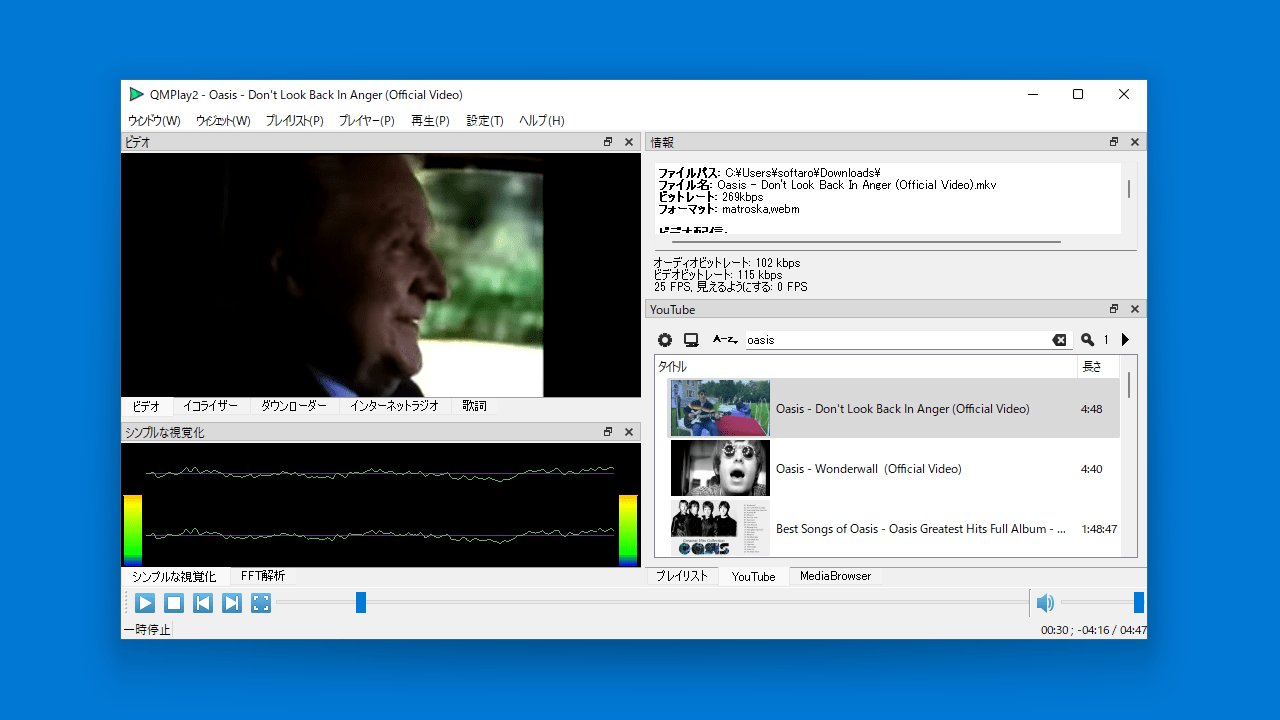Select Don't Look Back In Anger thumbnail
This screenshot has height=720, width=1280.
pos(720,408)
